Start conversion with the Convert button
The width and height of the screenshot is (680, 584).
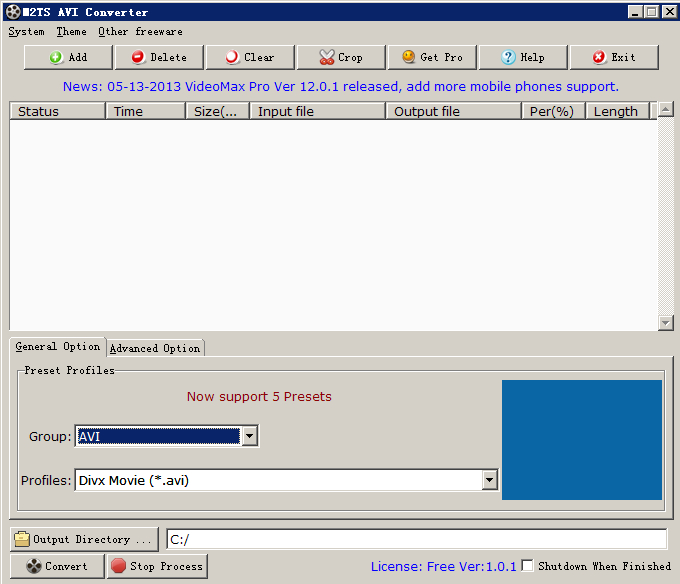57,566
